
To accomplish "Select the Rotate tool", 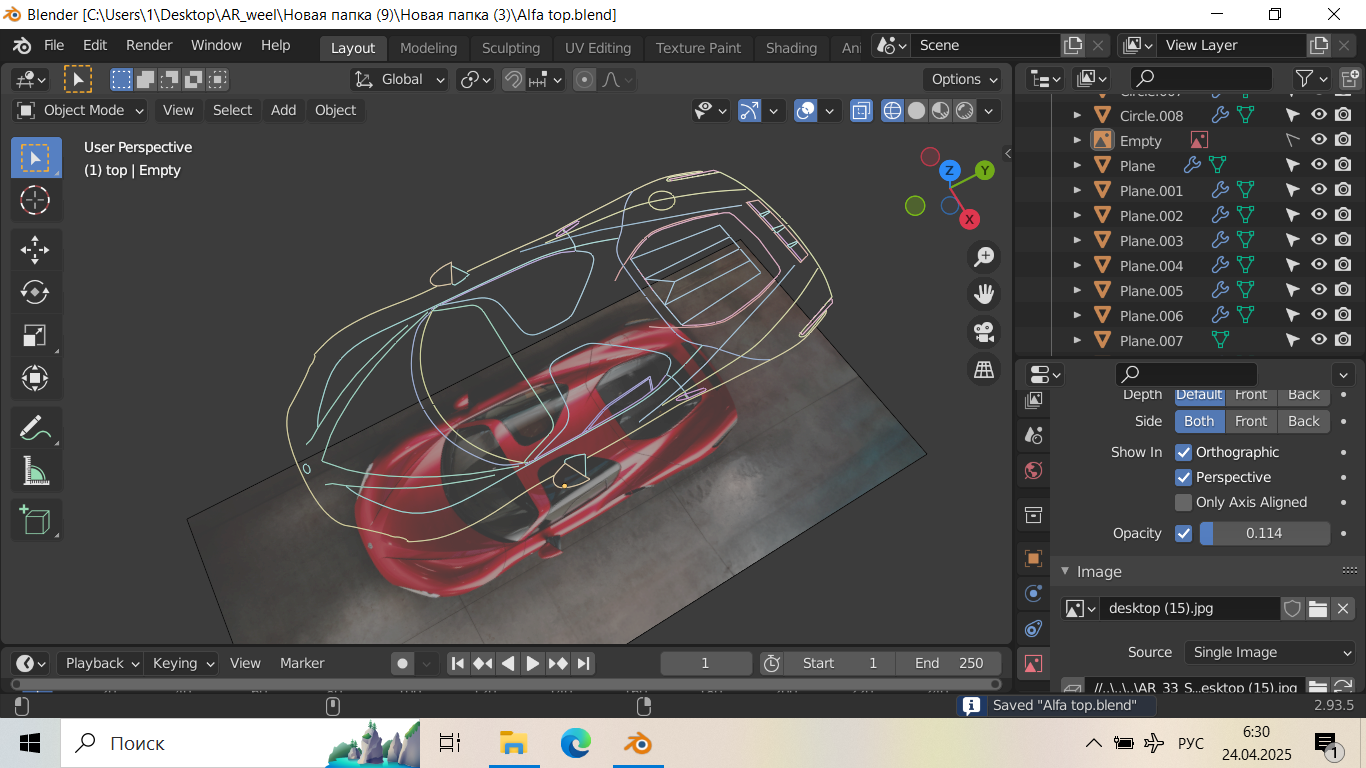I will tap(35, 292).
